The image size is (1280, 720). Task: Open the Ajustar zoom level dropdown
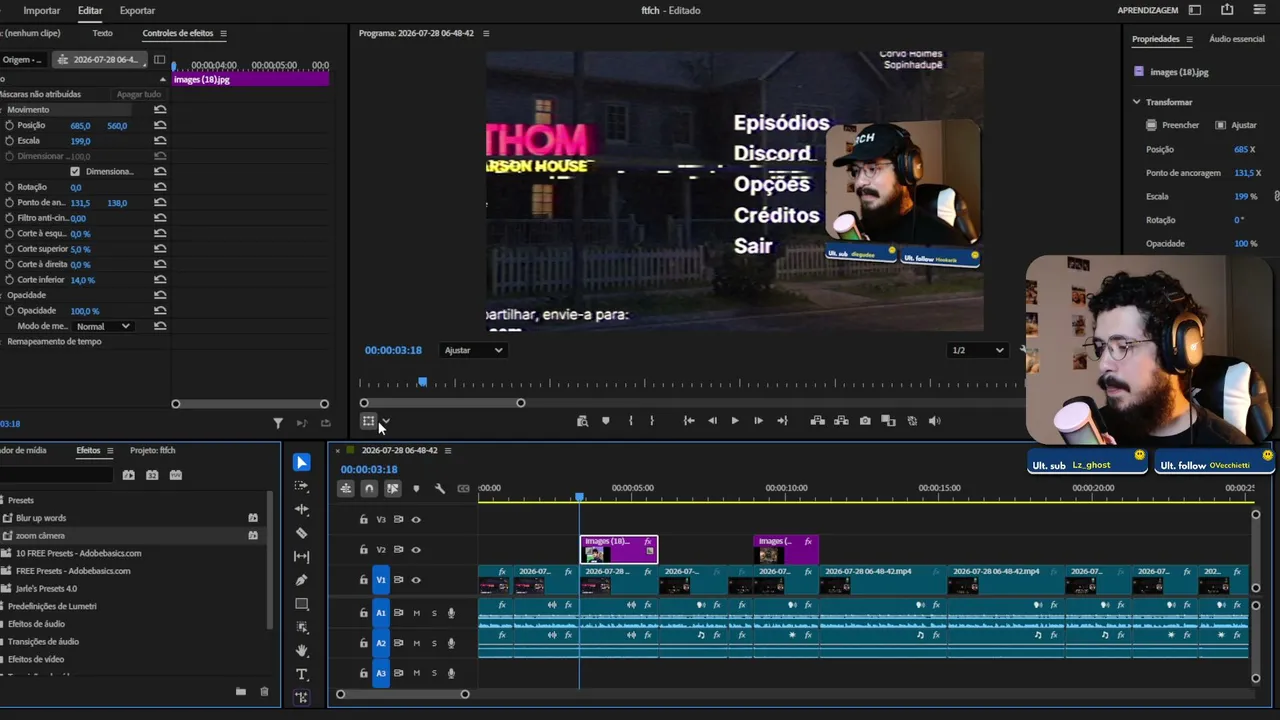point(474,350)
